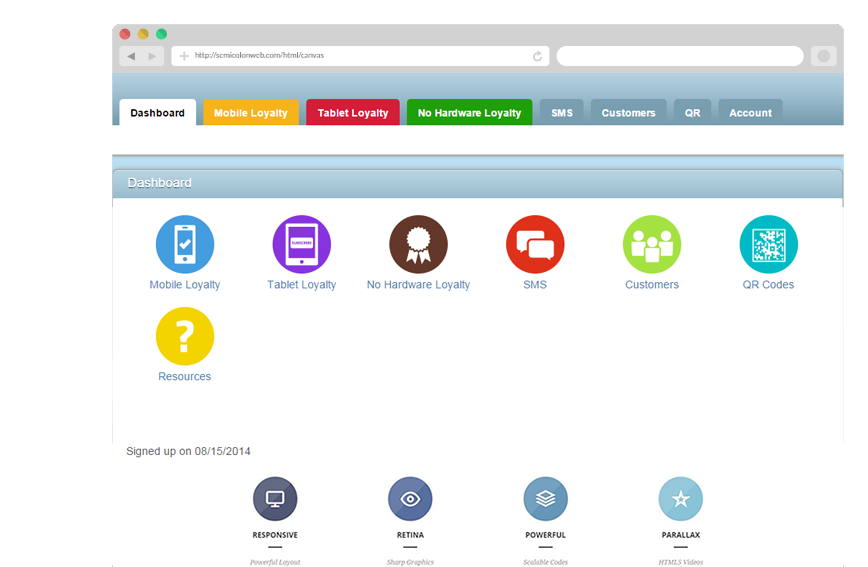This screenshot has height=567, width=868.
Task: Click the green window maximize dot
Action: click(x=162, y=34)
